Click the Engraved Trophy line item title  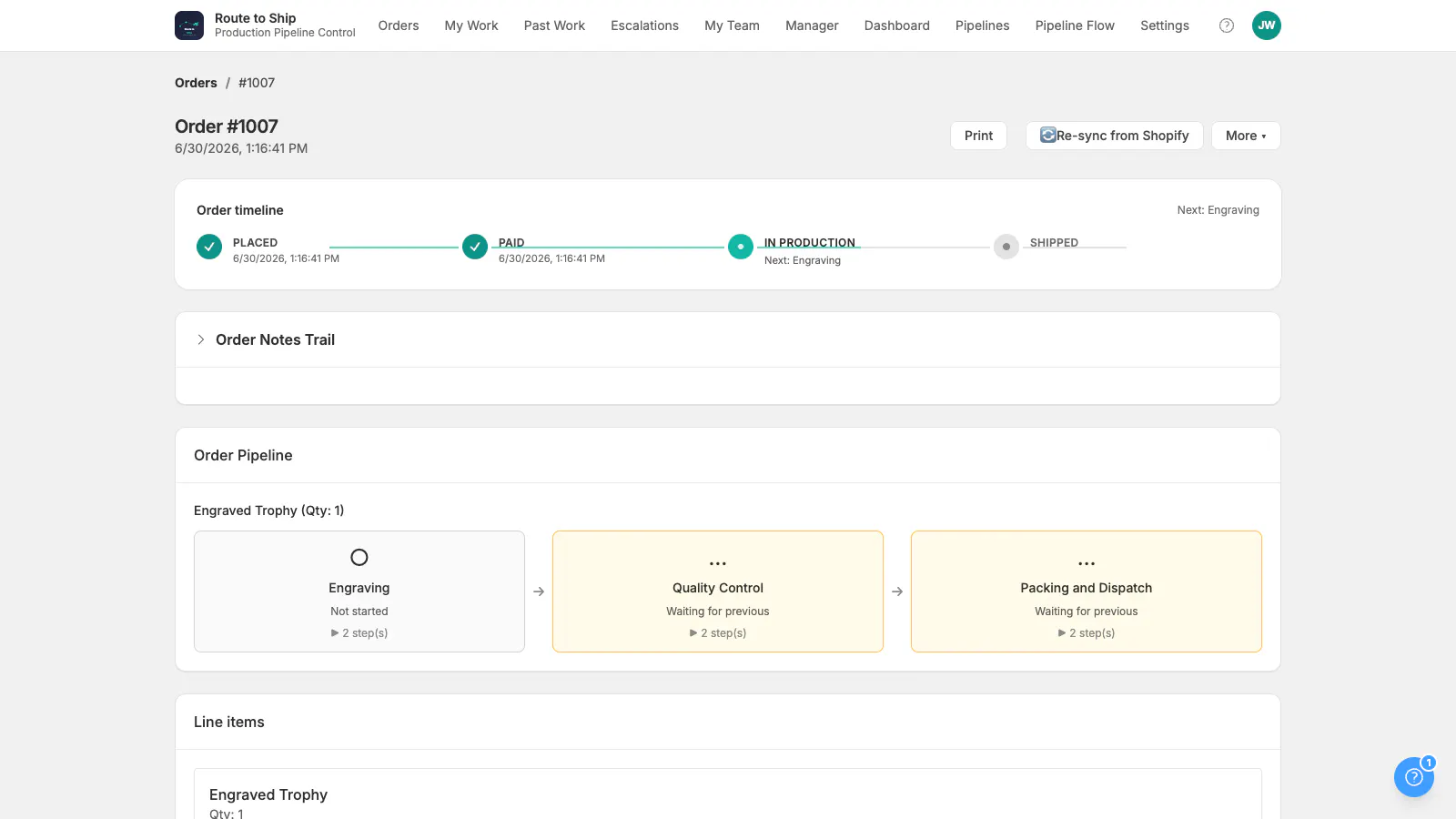(268, 794)
